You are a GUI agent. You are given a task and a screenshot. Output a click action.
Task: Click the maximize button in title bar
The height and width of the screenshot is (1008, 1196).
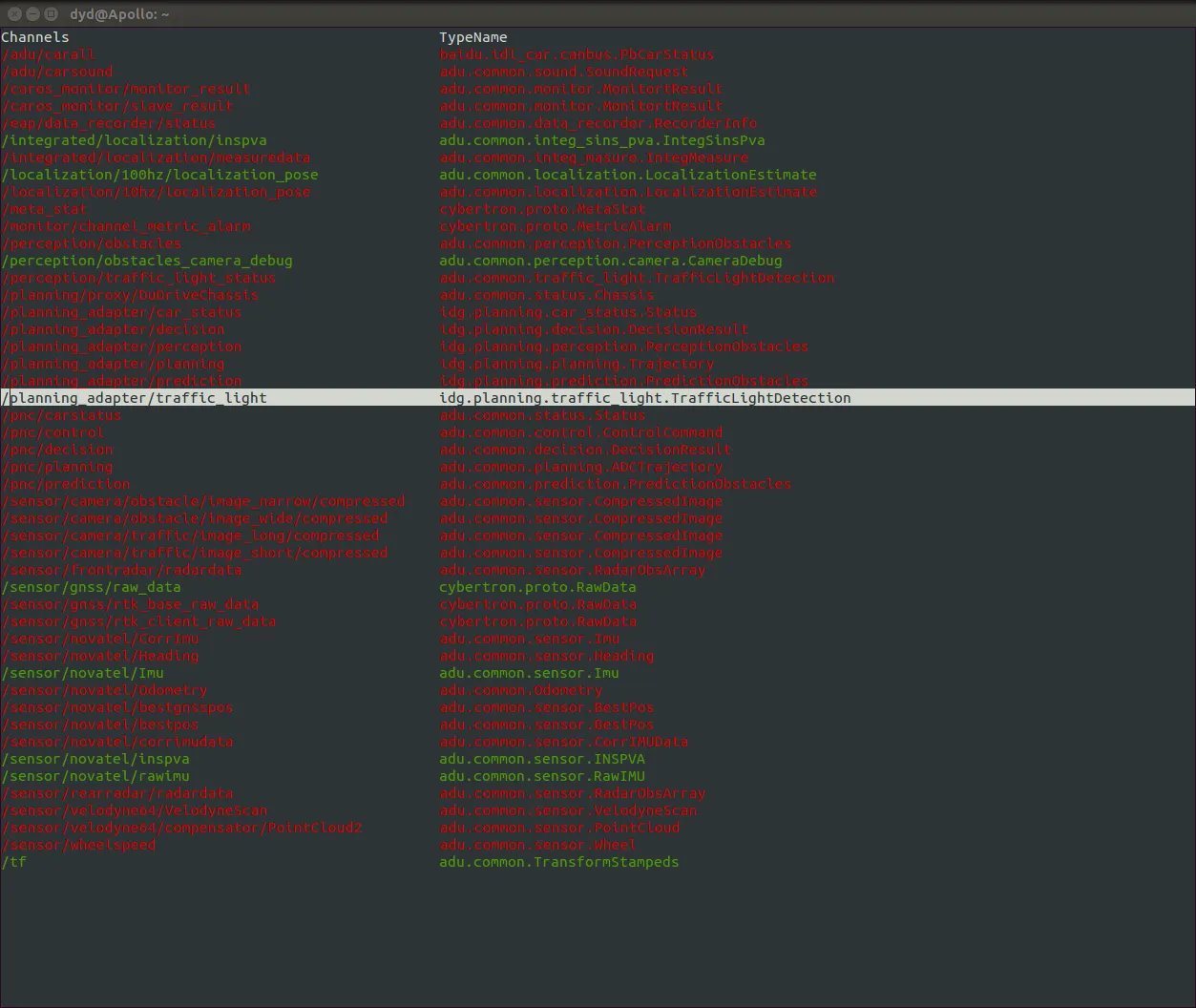[x=52, y=14]
